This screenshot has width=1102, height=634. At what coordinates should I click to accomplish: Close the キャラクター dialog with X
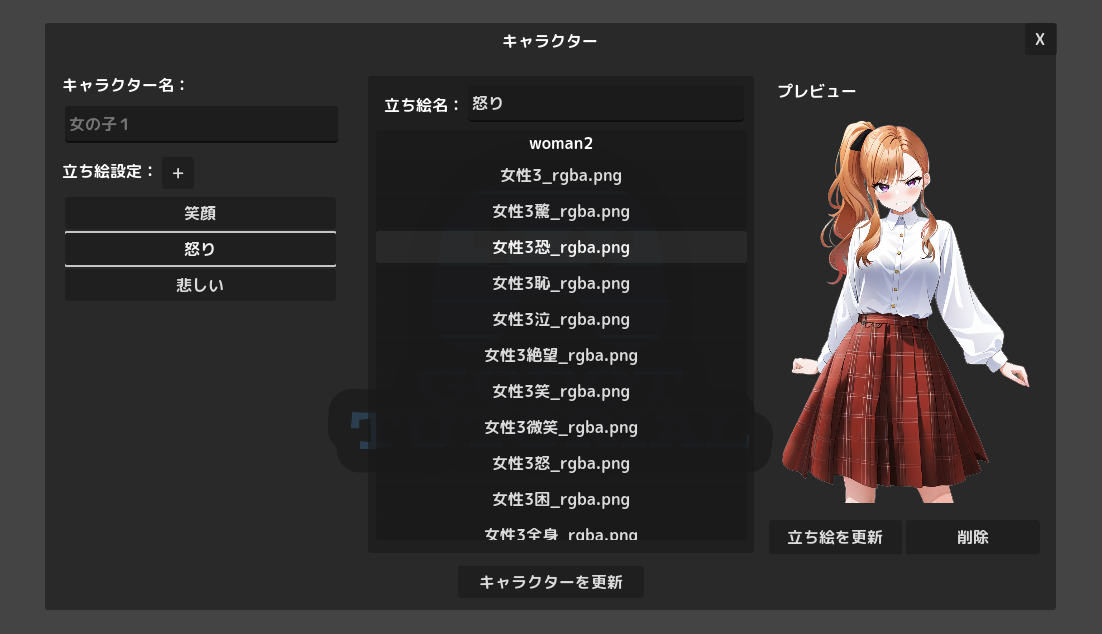pyautogui.click(x=1040, y=40)
